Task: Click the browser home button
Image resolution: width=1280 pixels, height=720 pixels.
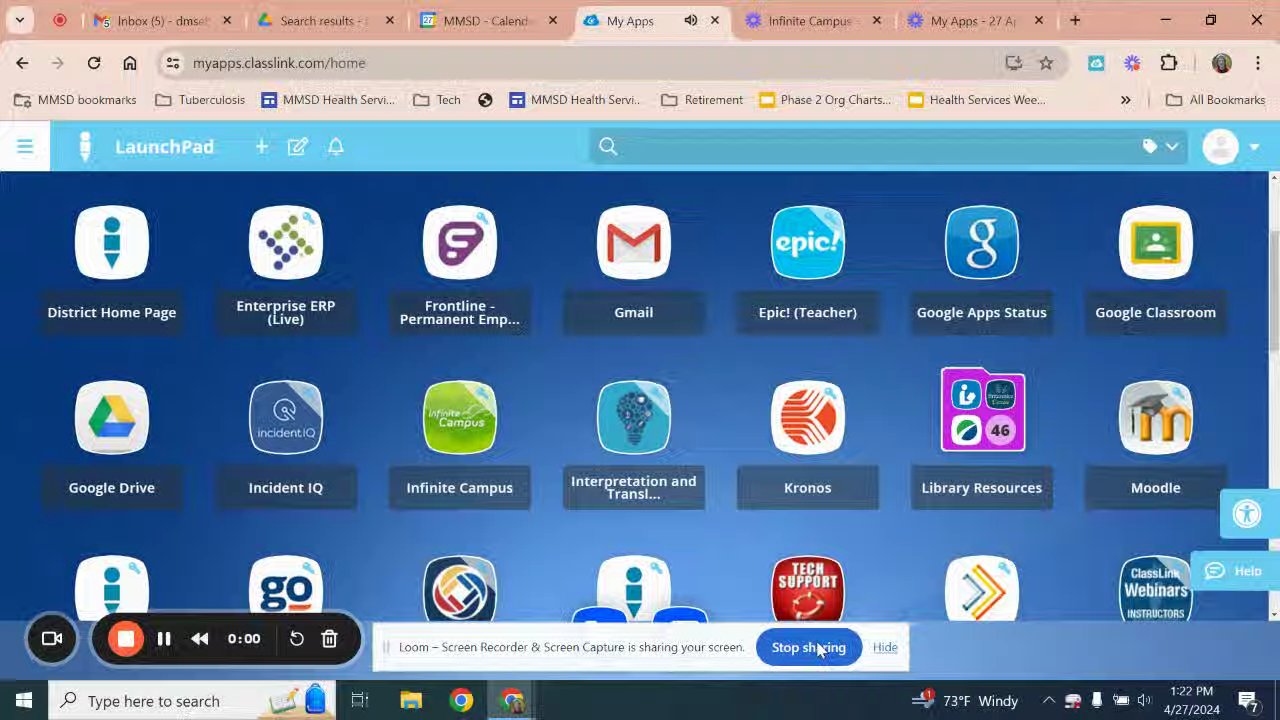Action: point(130,63)
